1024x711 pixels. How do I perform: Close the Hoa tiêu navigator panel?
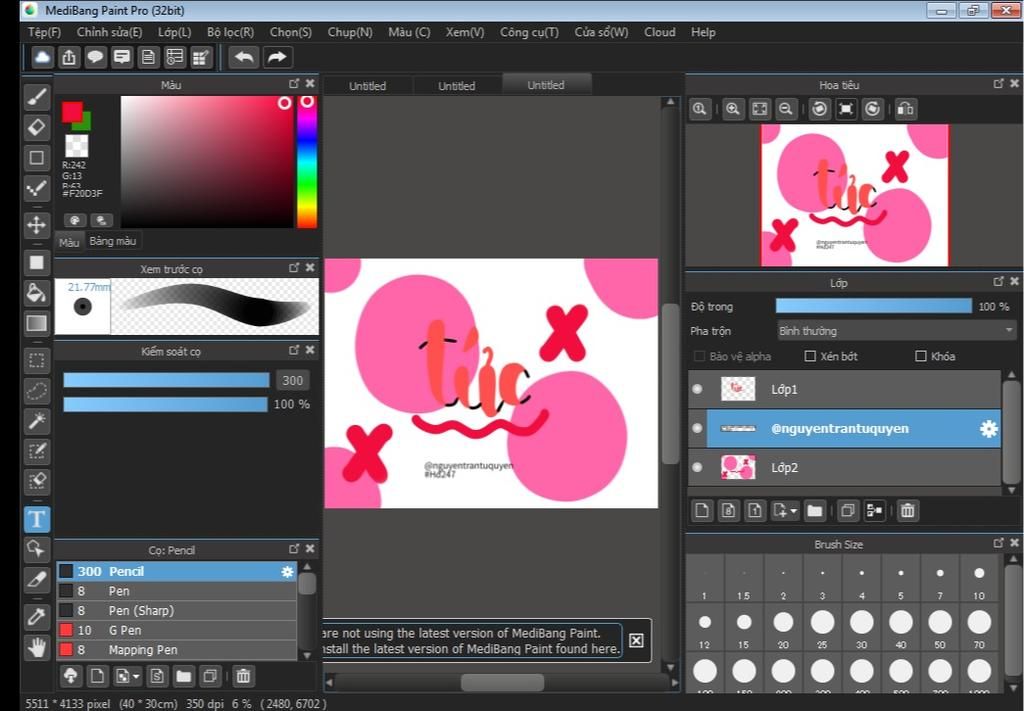pos(1014,84)
